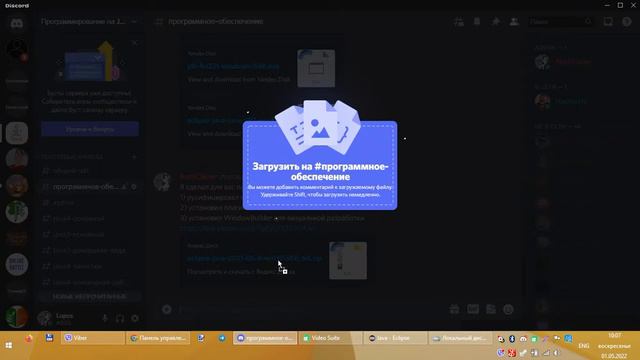Attach a file with the plus icon
The height and width of the screenshot is (360, 640).
coord(167,309)
